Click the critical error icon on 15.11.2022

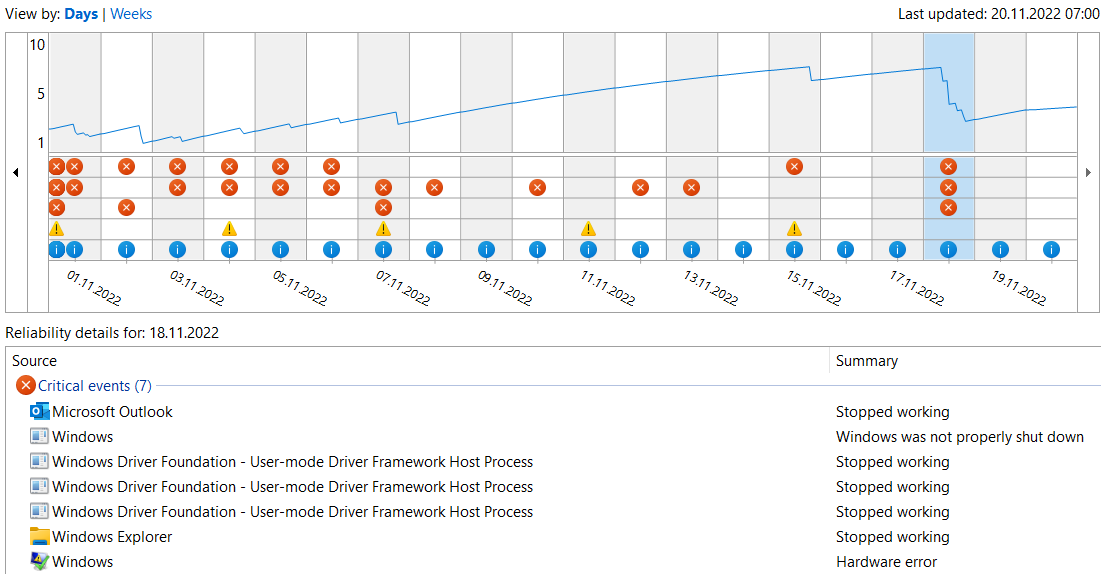pyautogui.click(x=794, y=166)
